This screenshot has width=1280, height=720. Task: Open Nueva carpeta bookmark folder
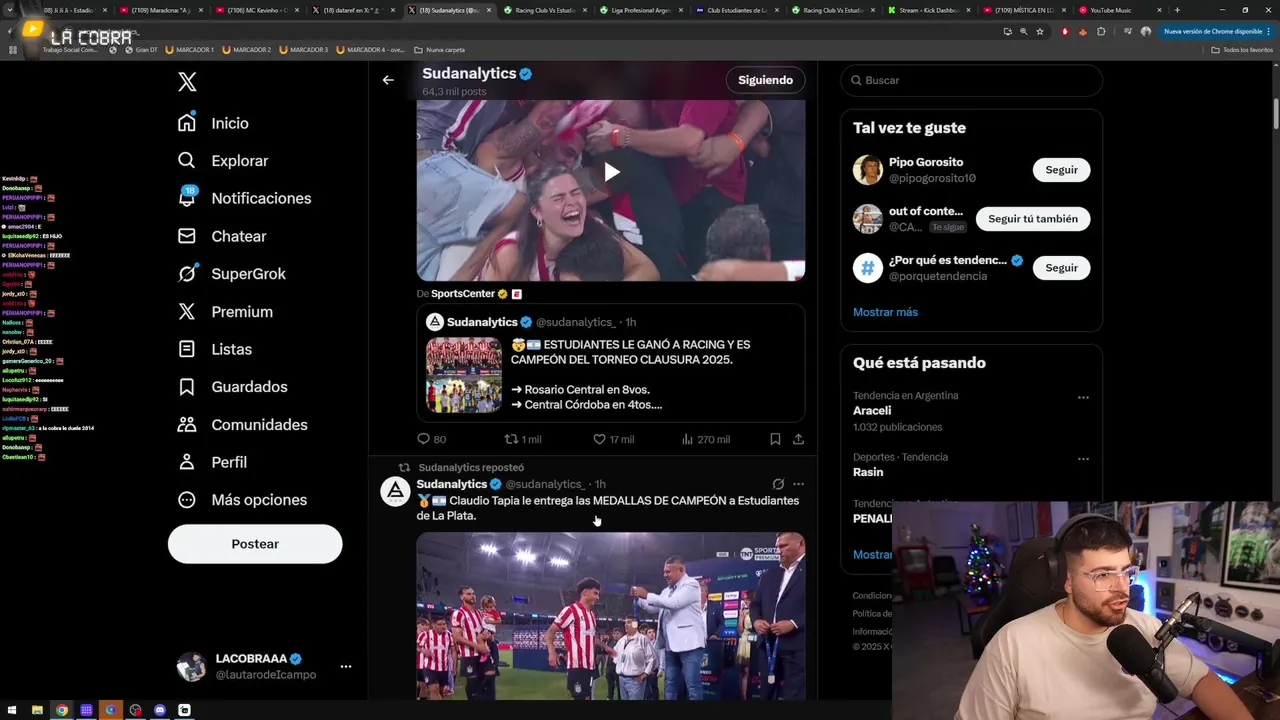click(439, 49)
